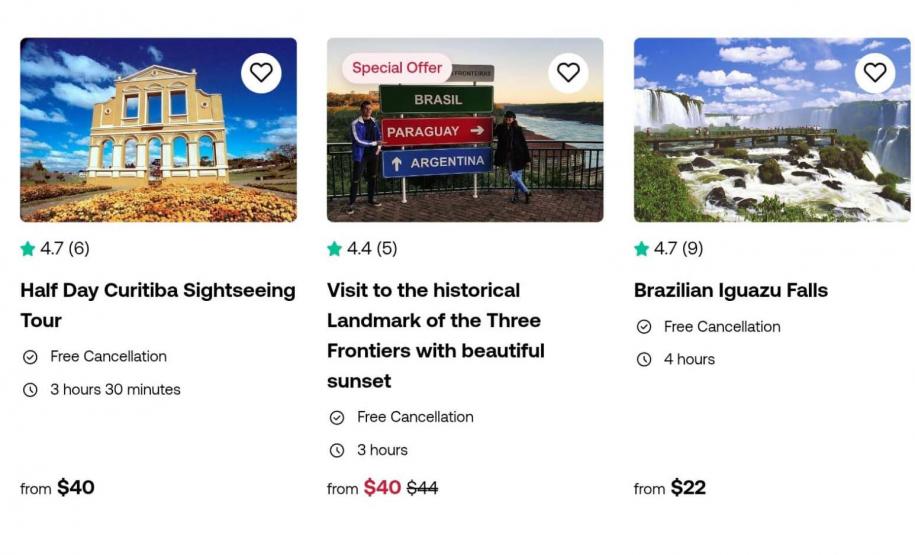Click the 4.4 rating star icon
Viewport: 915px width, 555px height.
click(x=335, y=249)
